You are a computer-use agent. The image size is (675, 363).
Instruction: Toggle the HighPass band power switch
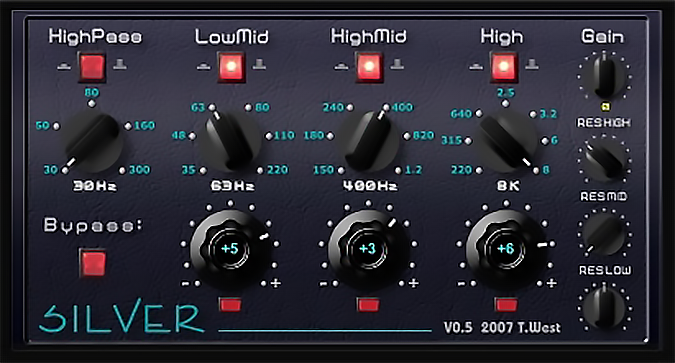(x=92, y=67)
